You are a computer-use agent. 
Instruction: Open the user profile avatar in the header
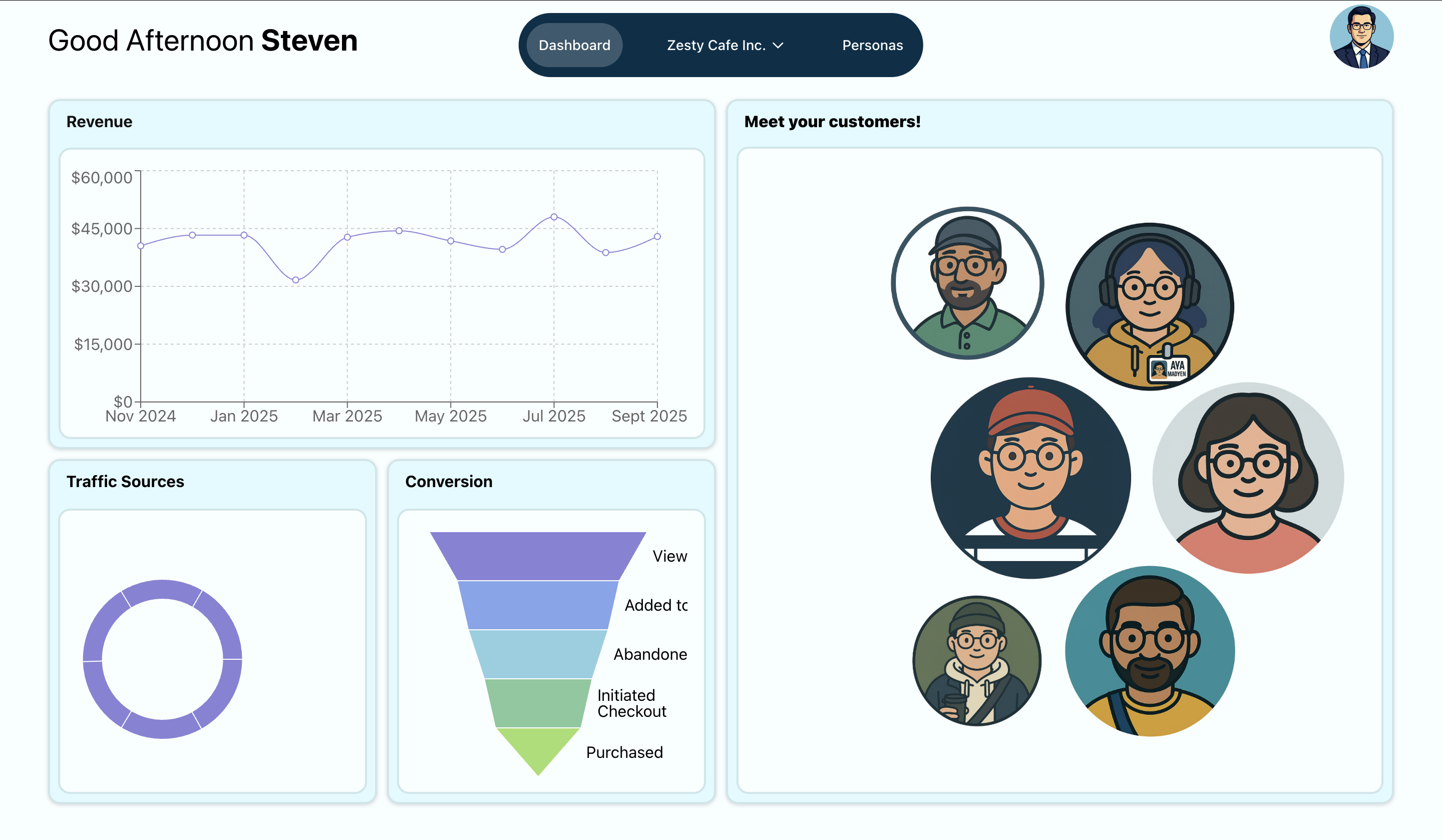click(1361, 37)
